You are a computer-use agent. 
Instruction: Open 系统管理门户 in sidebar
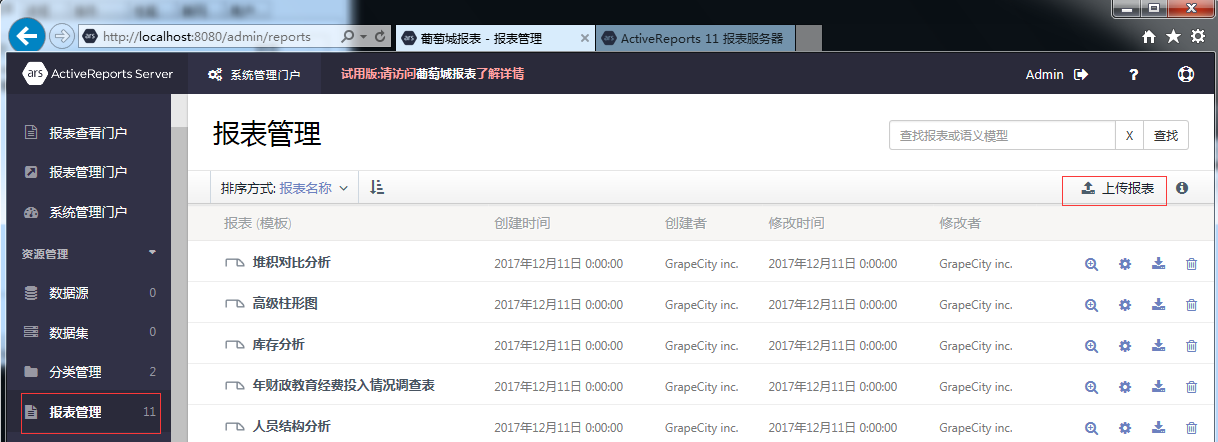click(86, 212)
